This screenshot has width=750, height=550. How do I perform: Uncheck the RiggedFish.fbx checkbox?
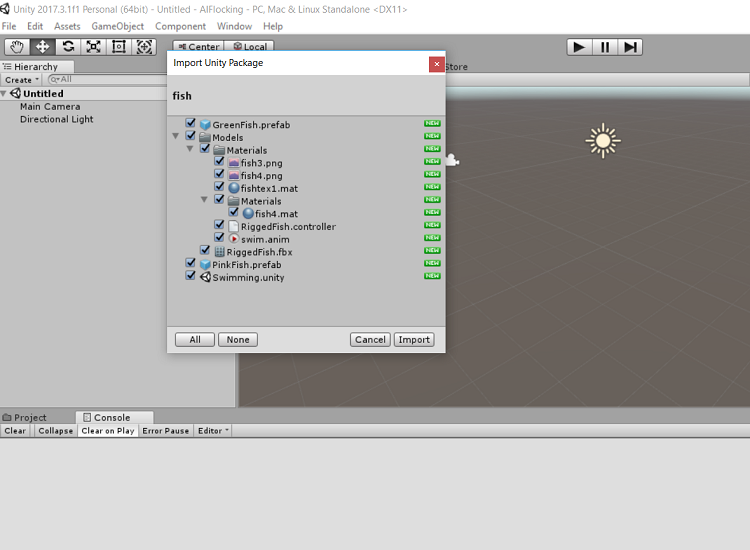click(205, 250)
